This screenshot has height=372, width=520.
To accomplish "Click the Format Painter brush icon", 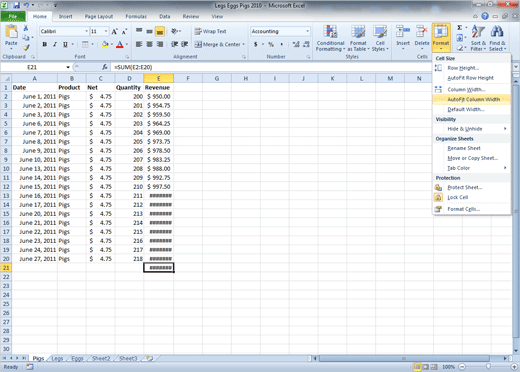I will click(x=26, y=48).
